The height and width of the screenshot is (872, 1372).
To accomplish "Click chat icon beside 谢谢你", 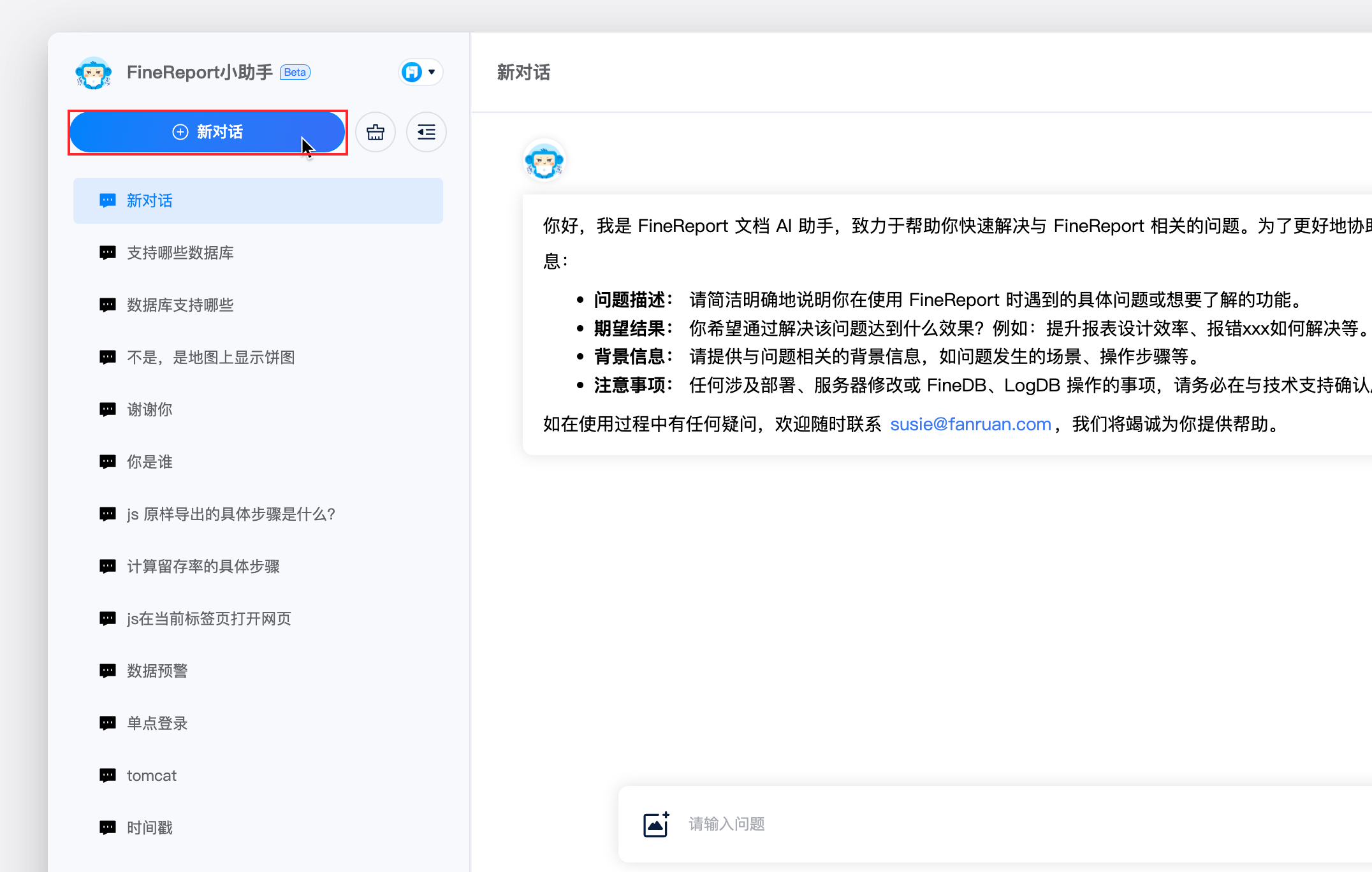I will tap(108, 410).
